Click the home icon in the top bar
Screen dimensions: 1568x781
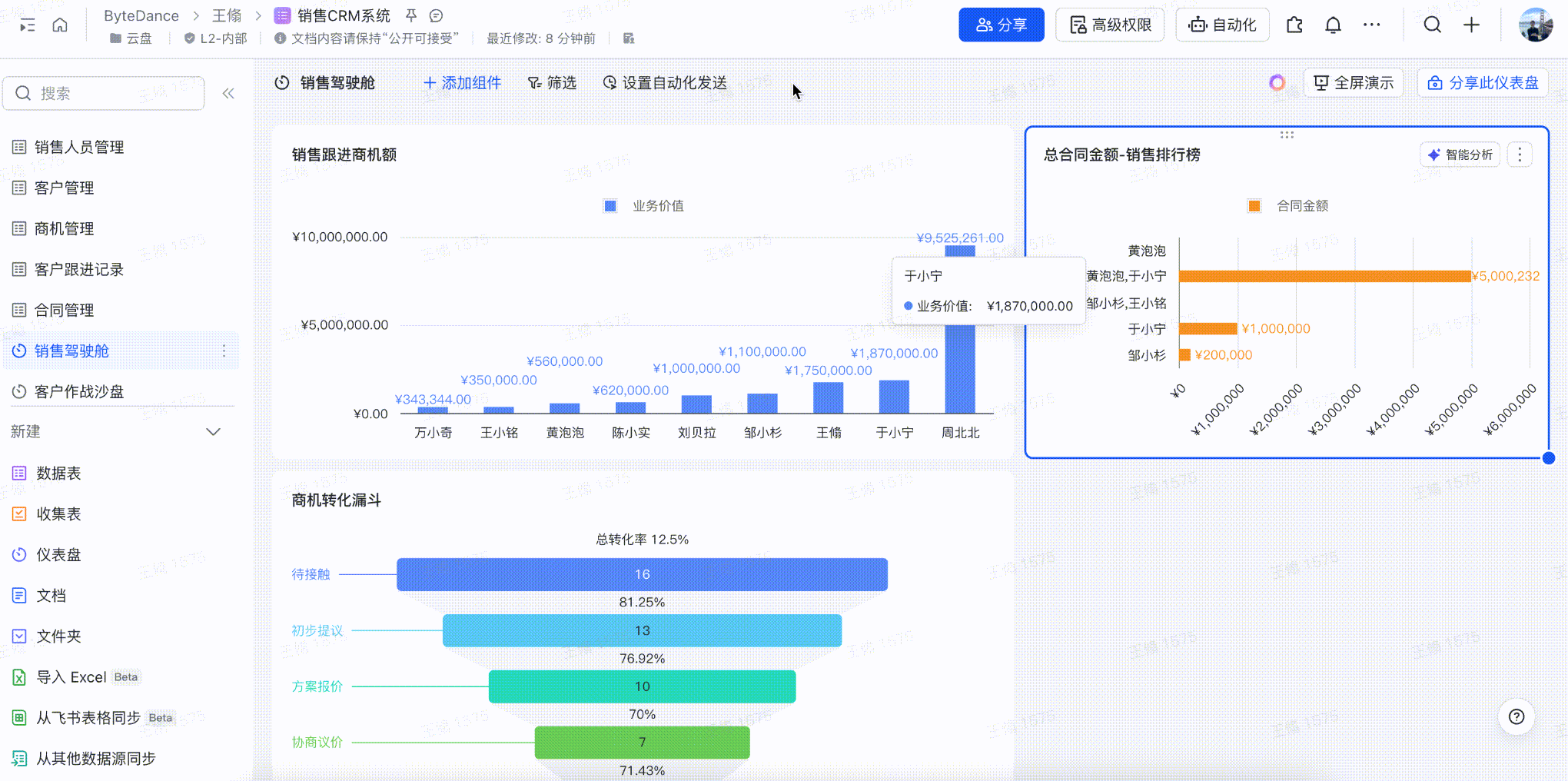(x=60, y=25)
